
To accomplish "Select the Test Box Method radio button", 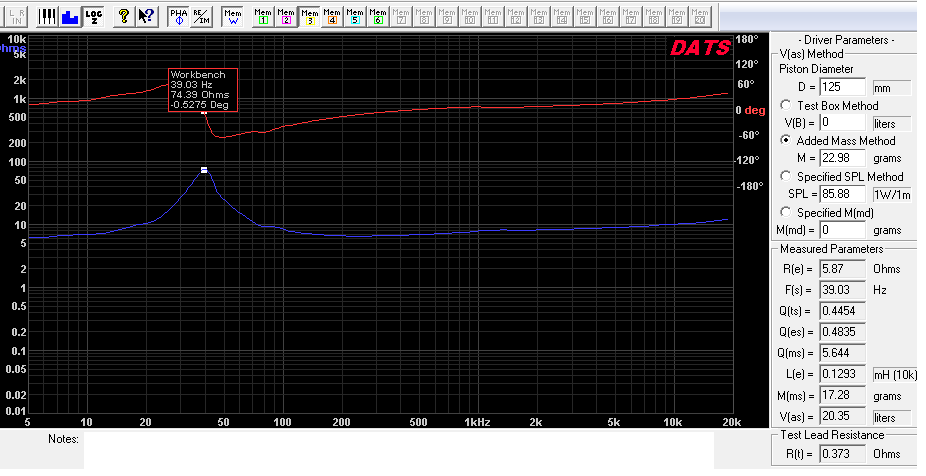I will (x=785, y=105).
